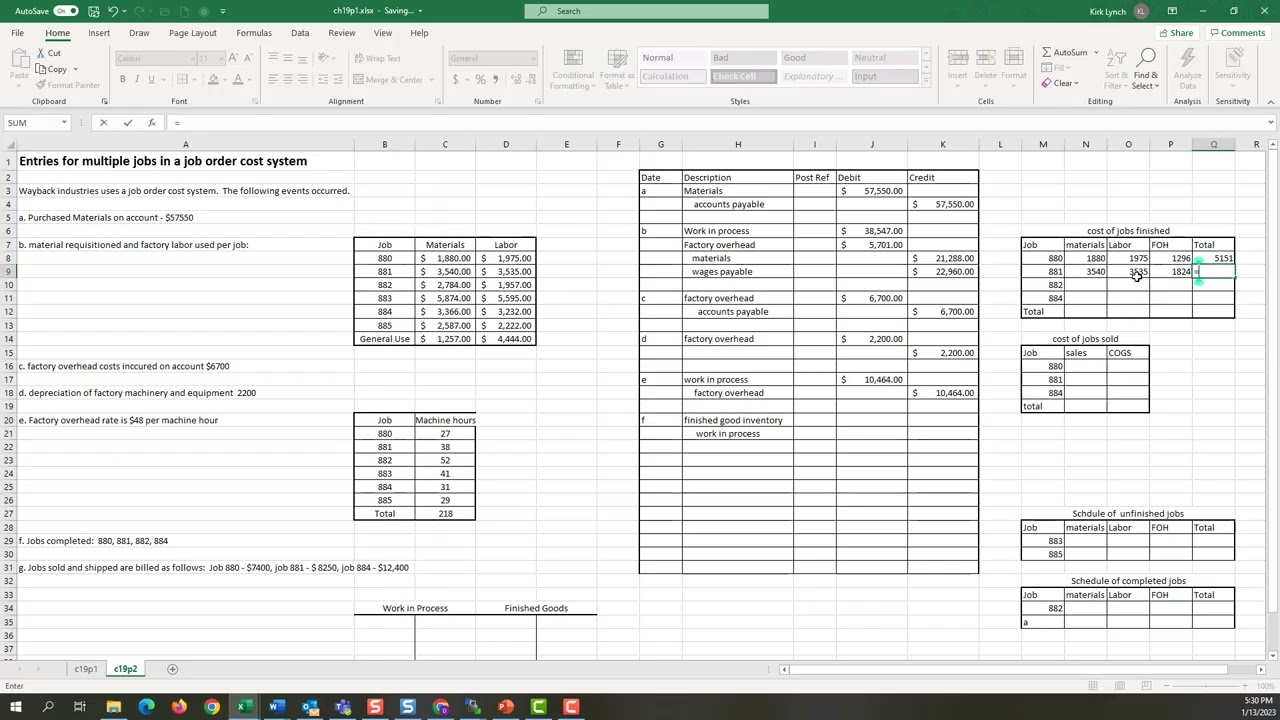1280x720 pixels.
Task: Toggle Wrap Text
Action: [x=376, y=58]
